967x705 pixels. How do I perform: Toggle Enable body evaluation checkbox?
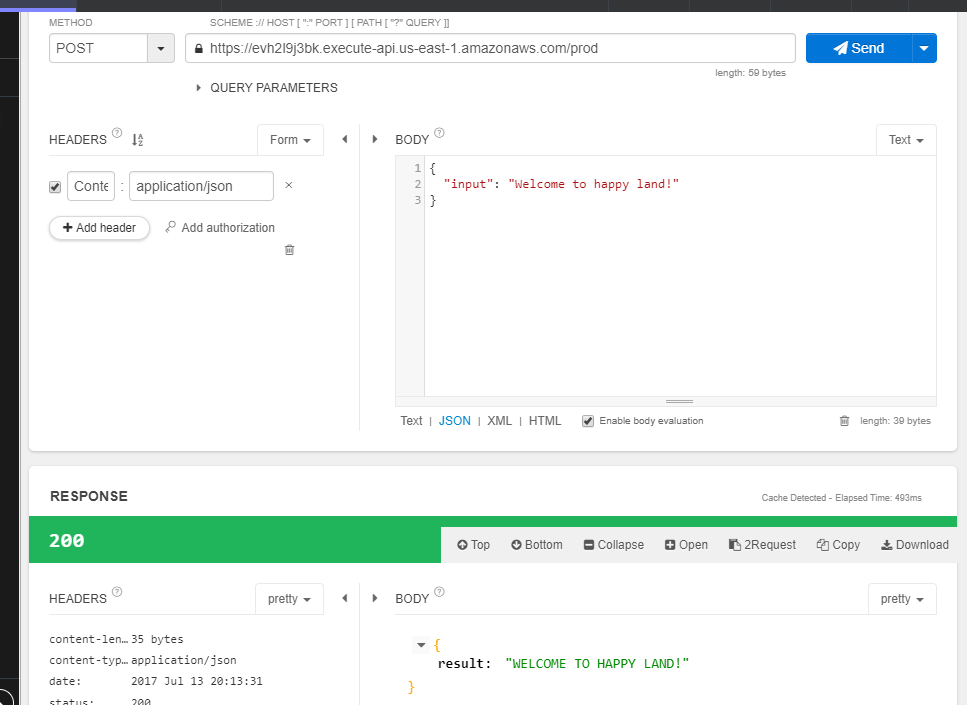pyautogui.click(x=588, y=421)
